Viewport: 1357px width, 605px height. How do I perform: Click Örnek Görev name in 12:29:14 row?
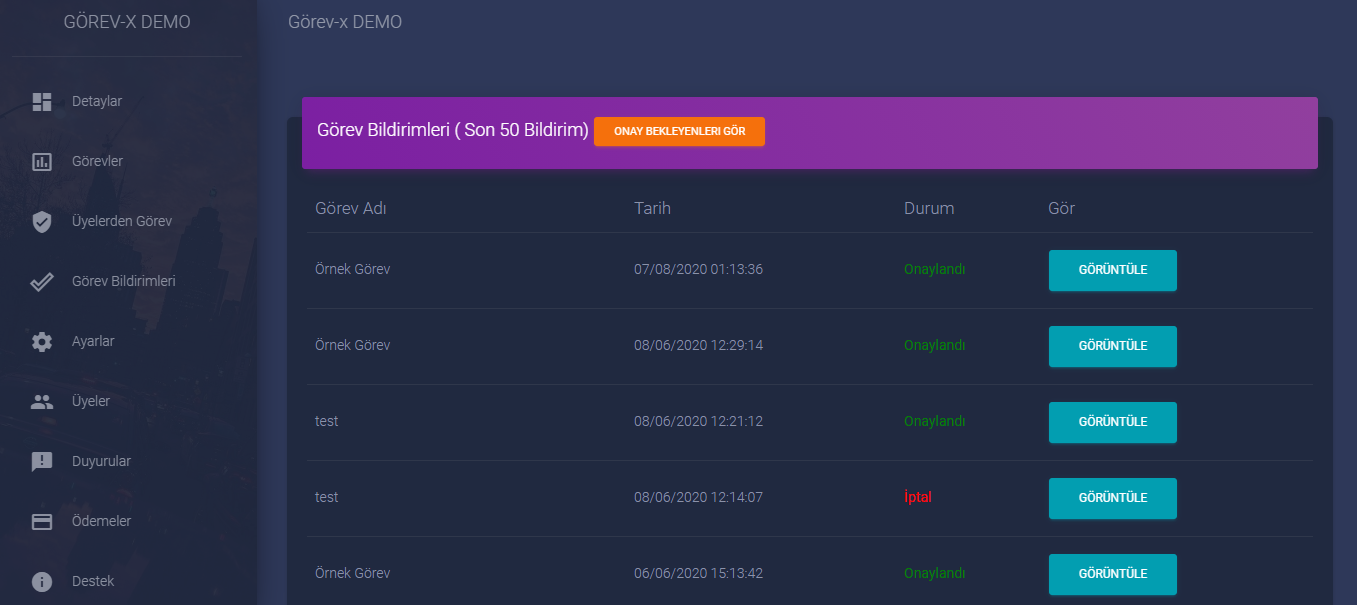[x=353, y=345]
